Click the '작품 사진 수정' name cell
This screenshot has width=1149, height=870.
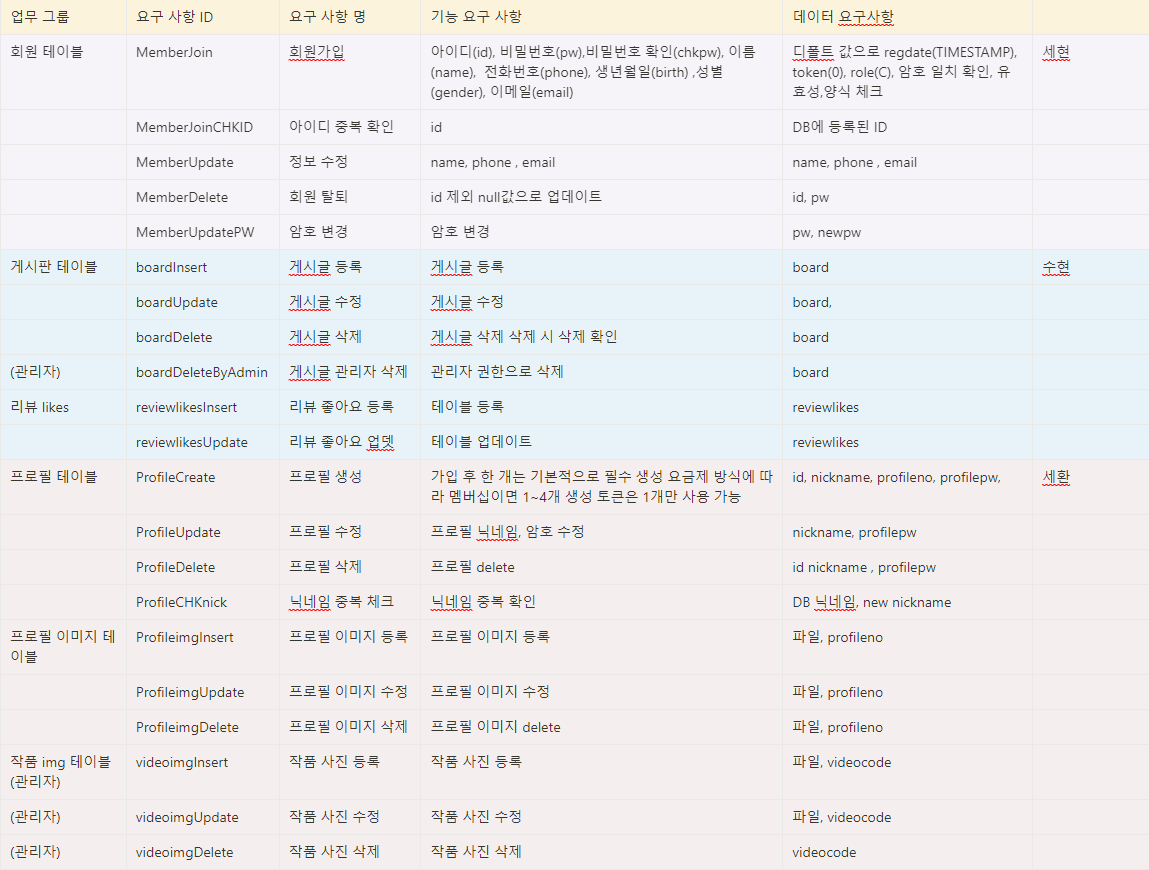pyautogui.click(x=350, y=817)
